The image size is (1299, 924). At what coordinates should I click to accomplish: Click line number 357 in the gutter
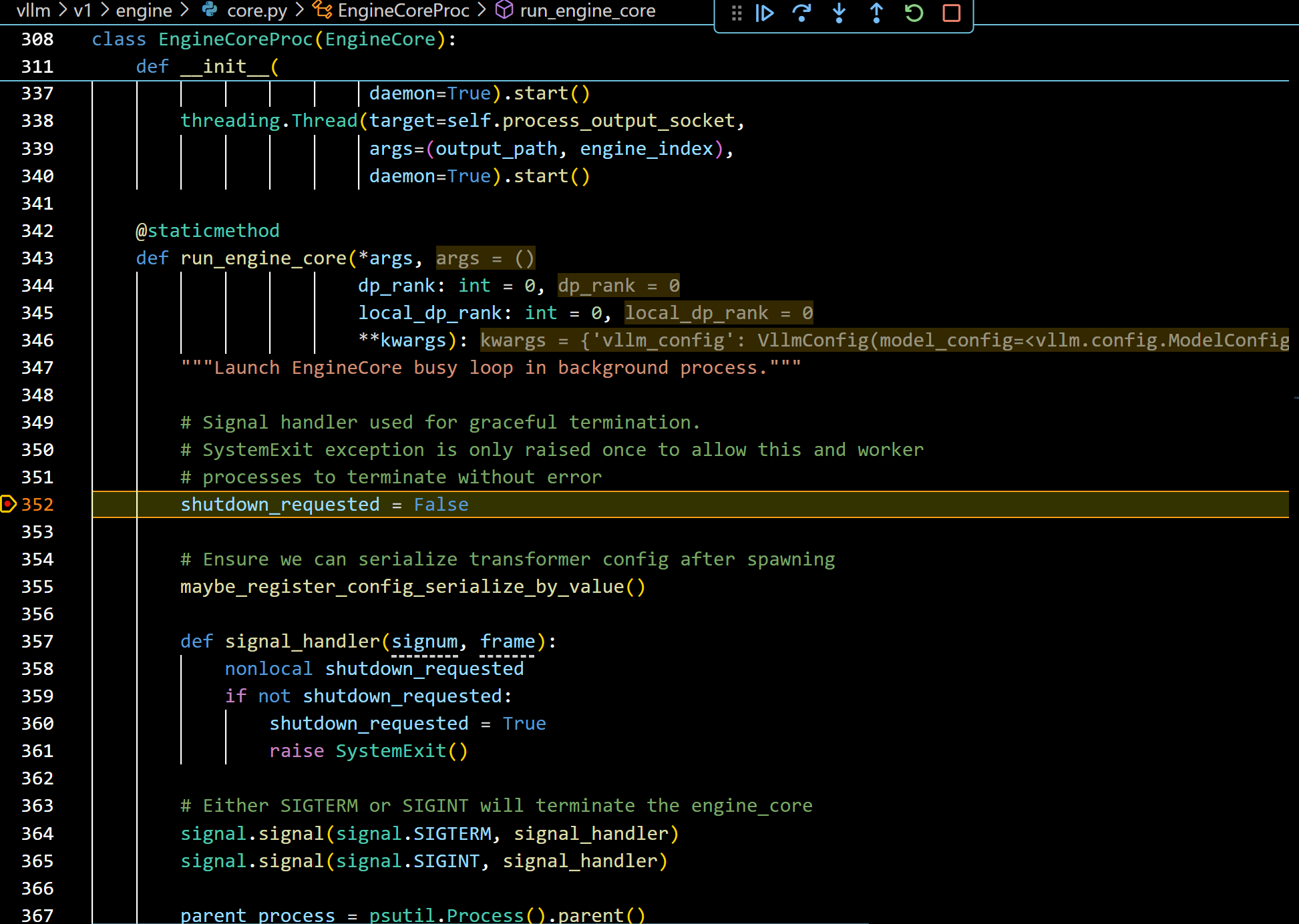(37, 642)
